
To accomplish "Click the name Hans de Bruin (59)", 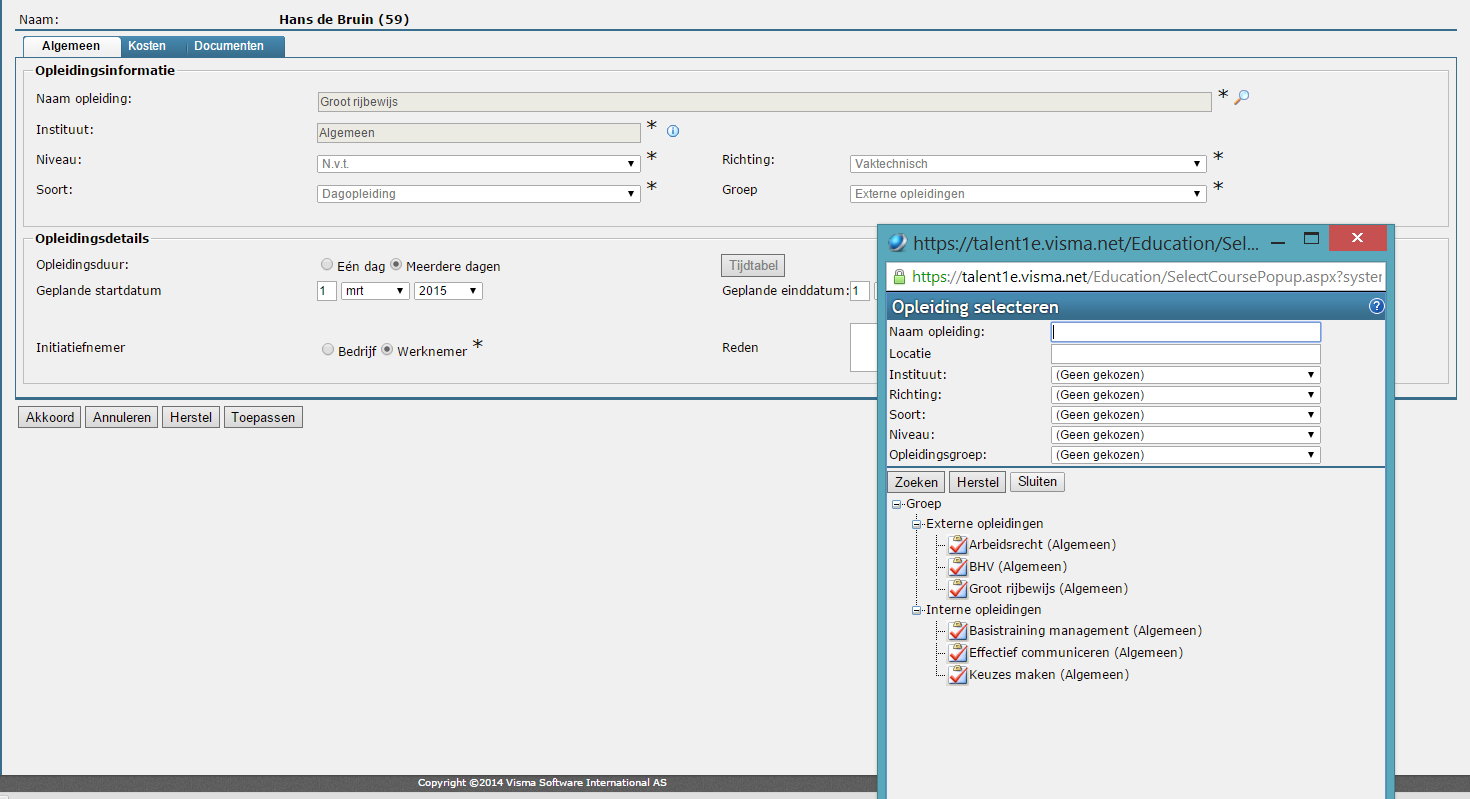I will pyautogui.click(x=344, y=19).
